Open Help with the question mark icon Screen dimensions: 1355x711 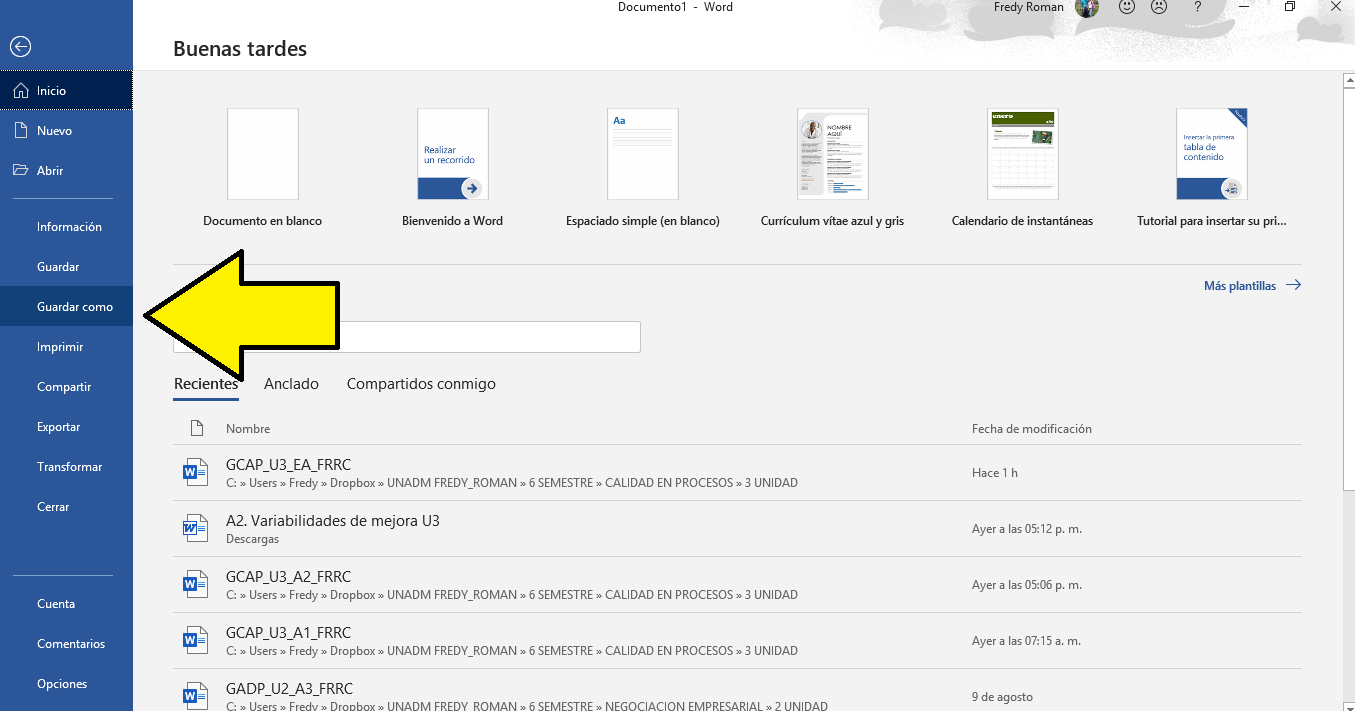click(1197, 8)
